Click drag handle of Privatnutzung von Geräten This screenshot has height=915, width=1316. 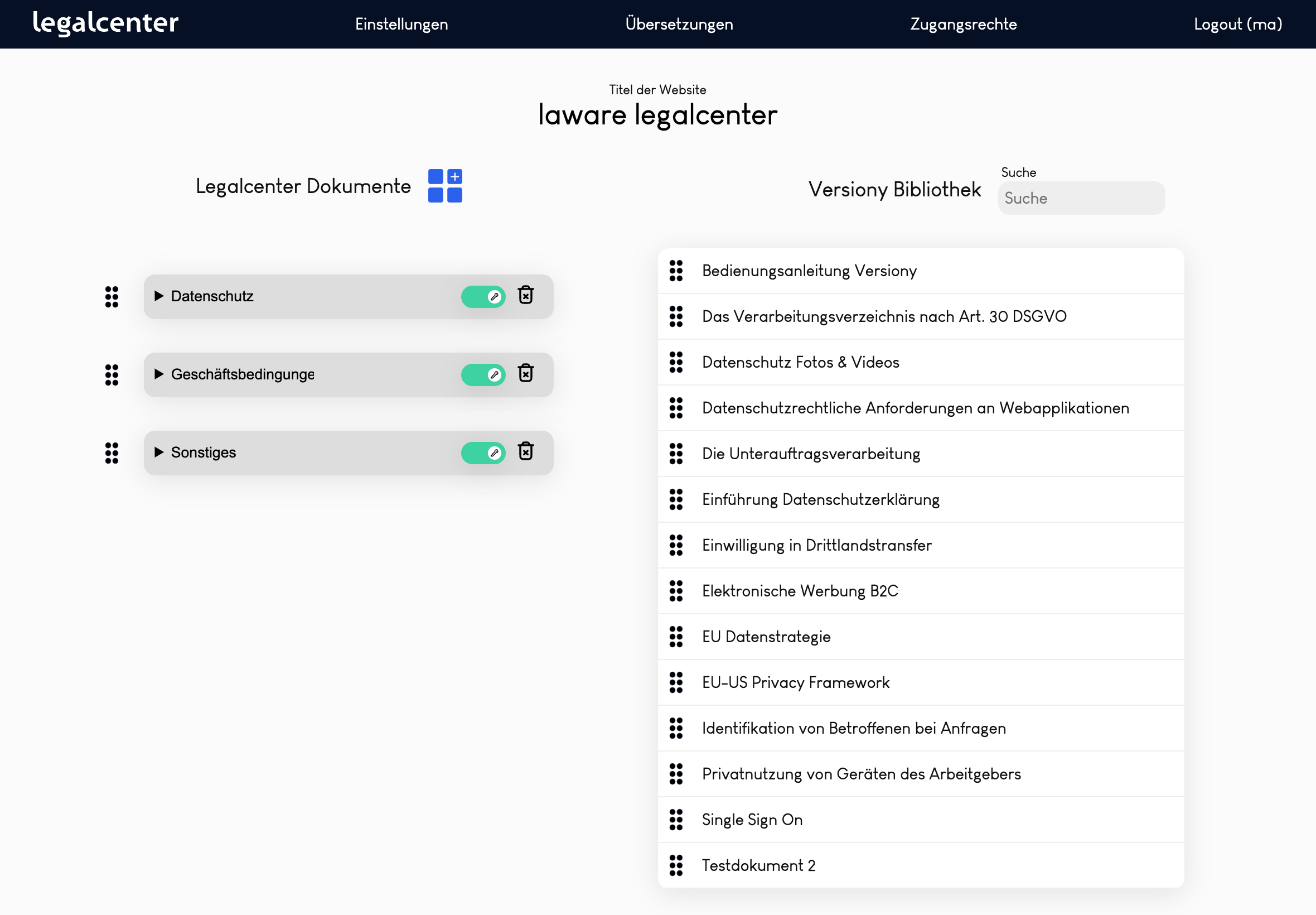pyautogui.click(x=676, y=774)
